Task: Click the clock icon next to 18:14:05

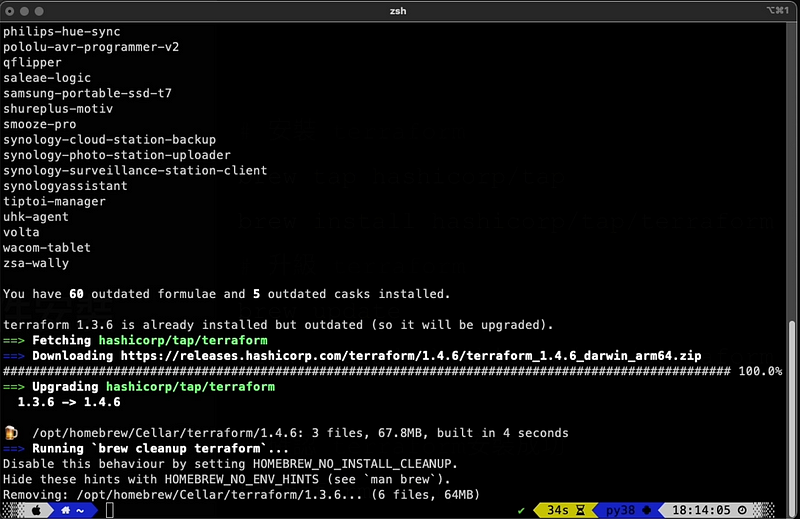Action: coord(742,510)
